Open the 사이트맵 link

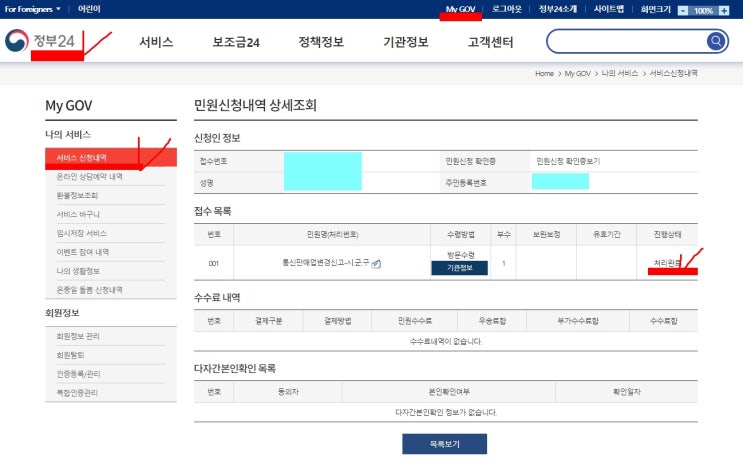[x=609, y=9]
